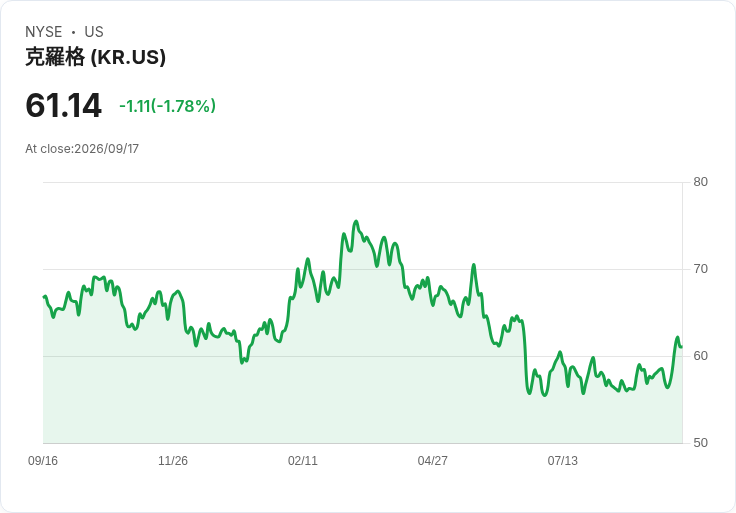Click the spike peak between 04/27 and 07/13

point(474,265)
